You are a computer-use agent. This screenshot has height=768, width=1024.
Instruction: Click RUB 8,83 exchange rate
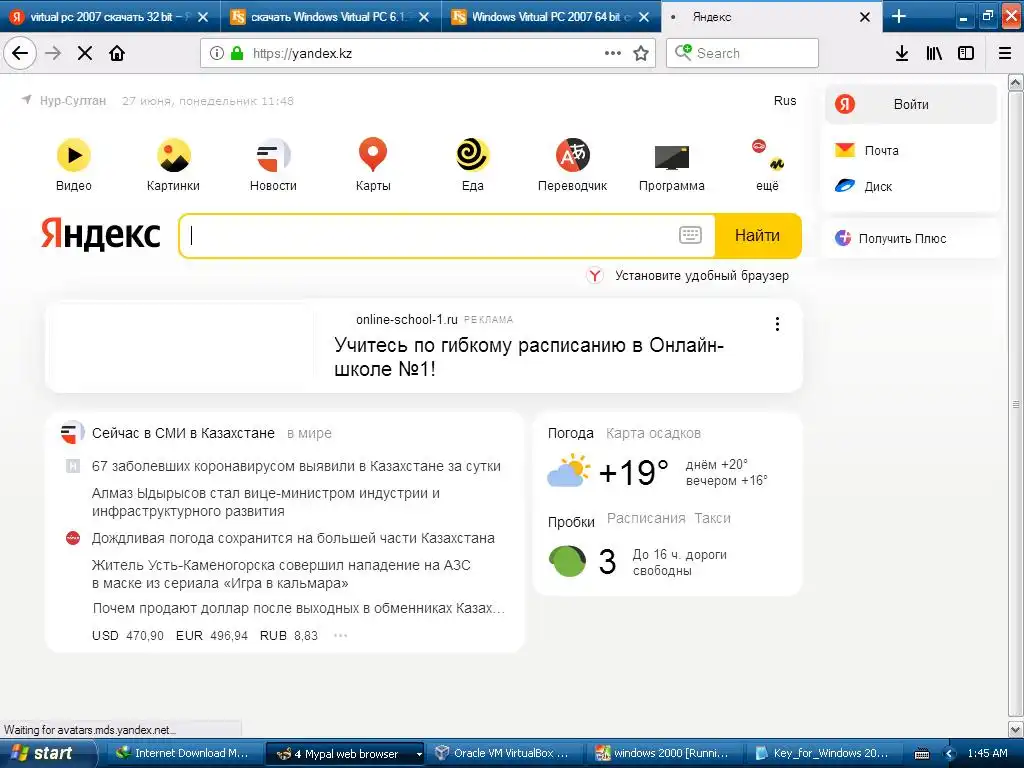pyautogui.click(x=289, y=635)
